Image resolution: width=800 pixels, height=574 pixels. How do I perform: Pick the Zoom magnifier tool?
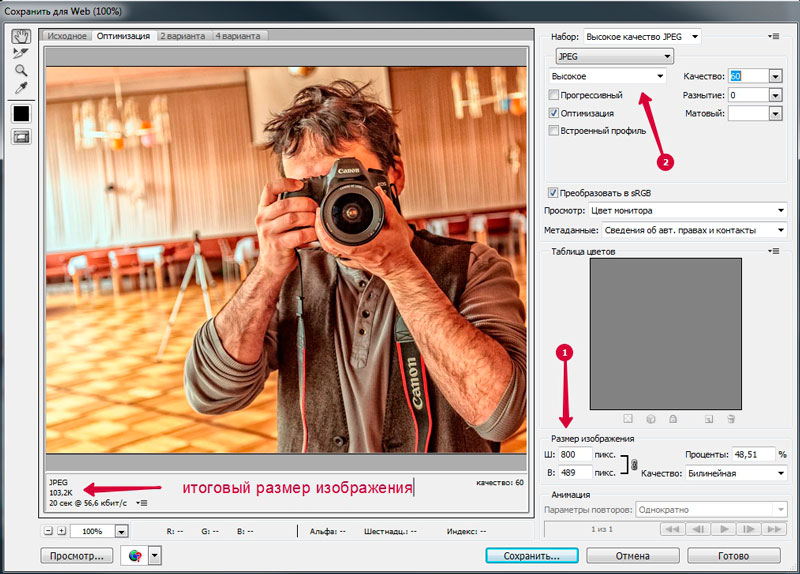20,70
